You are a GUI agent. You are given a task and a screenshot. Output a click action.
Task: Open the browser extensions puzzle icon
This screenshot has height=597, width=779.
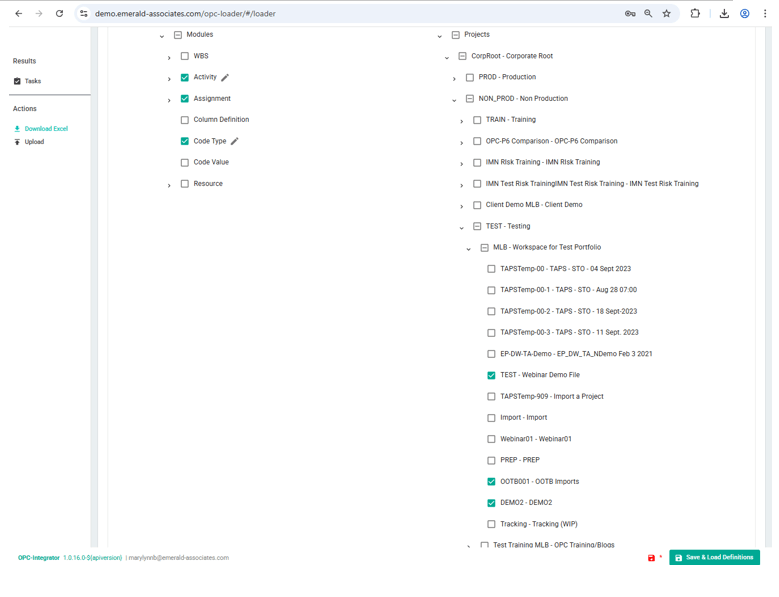(695, 13)
